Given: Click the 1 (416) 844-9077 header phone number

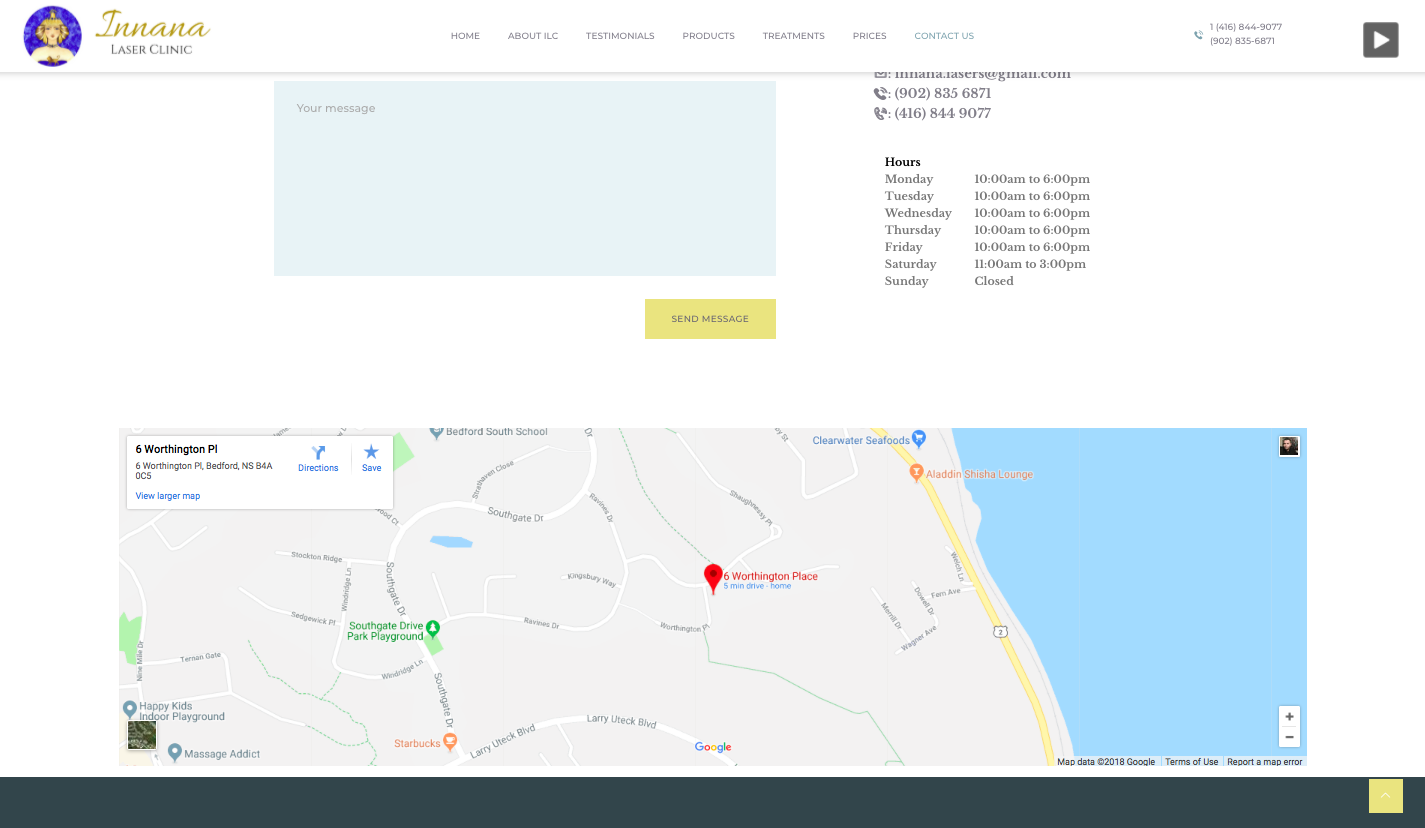Looking at the screenshot, I should 1246,27.
